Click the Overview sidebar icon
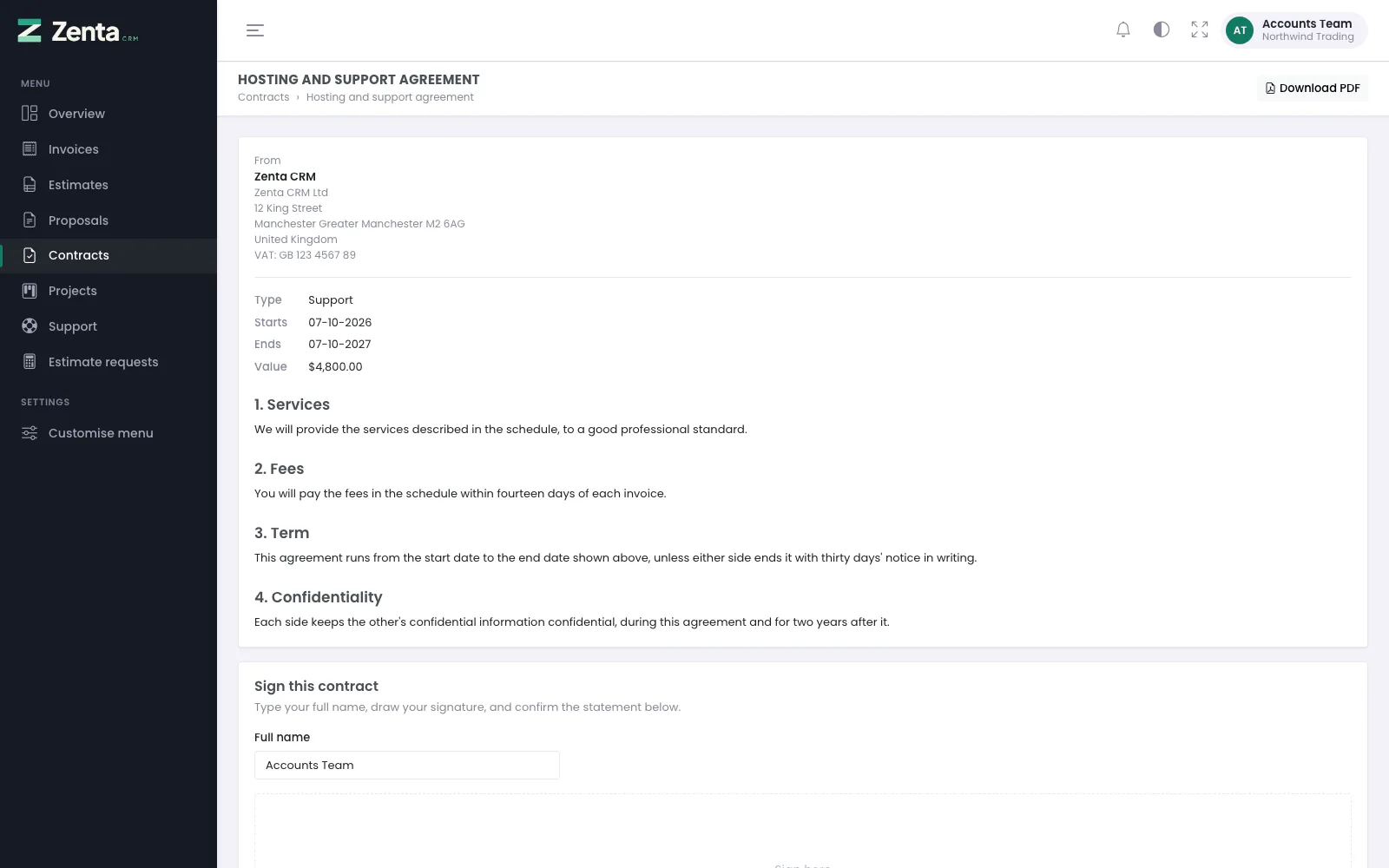The height and width of the screenshot is (868, 1389). point(30,114)
